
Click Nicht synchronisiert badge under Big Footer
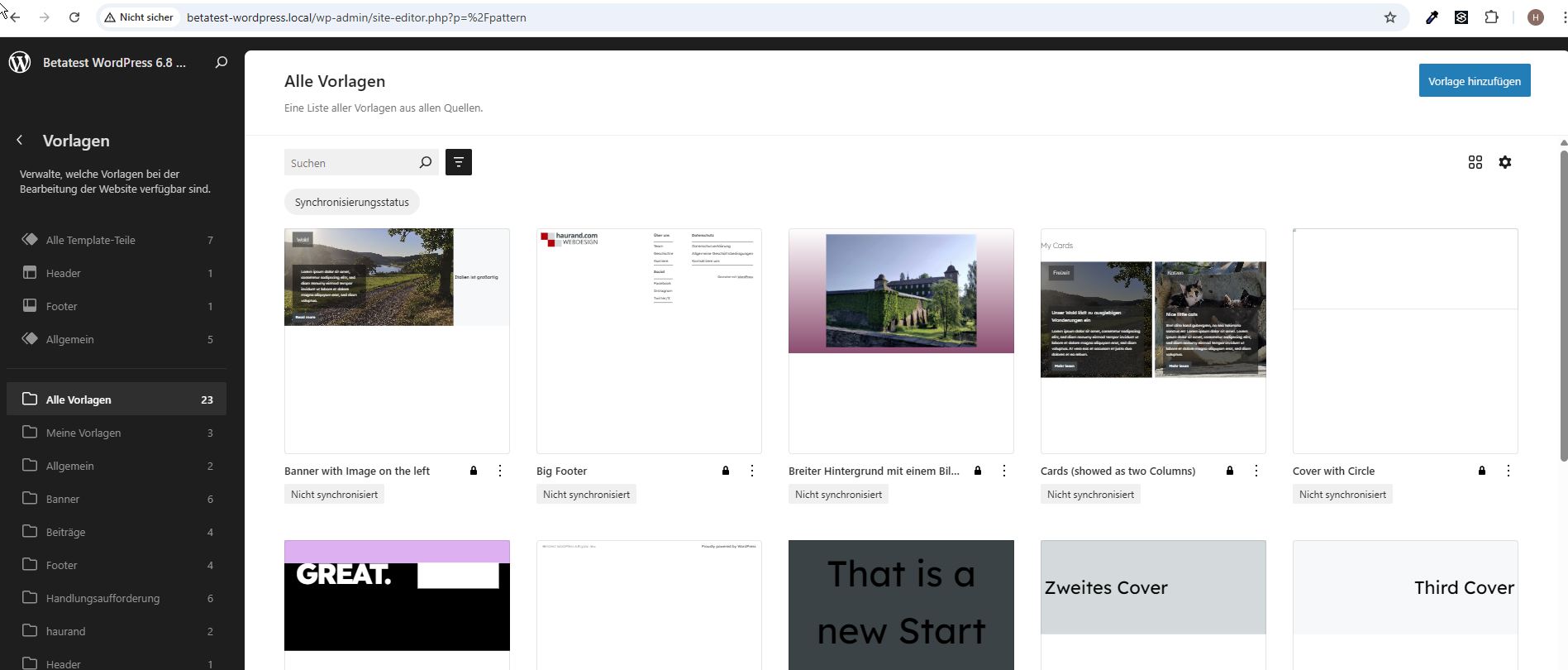point(586,495)
